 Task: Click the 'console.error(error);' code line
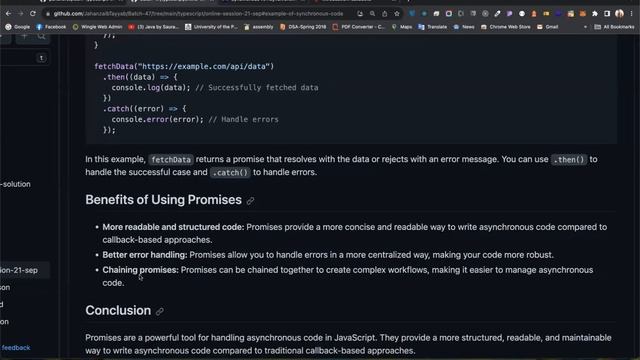pos(158,119)
